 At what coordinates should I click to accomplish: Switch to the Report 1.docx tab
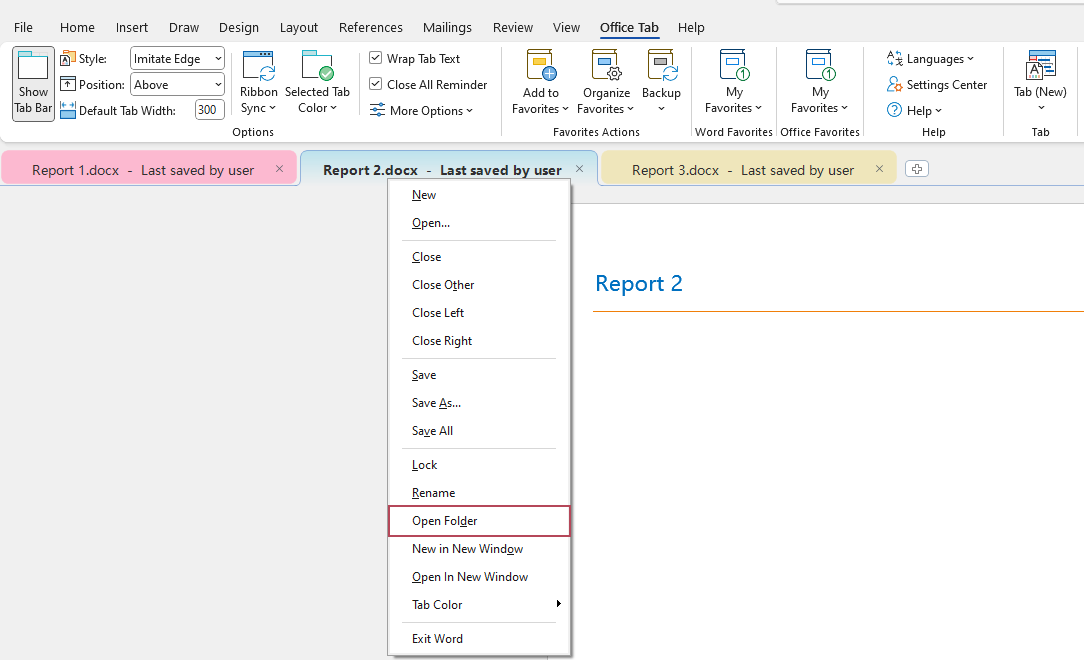pos(143,170)
